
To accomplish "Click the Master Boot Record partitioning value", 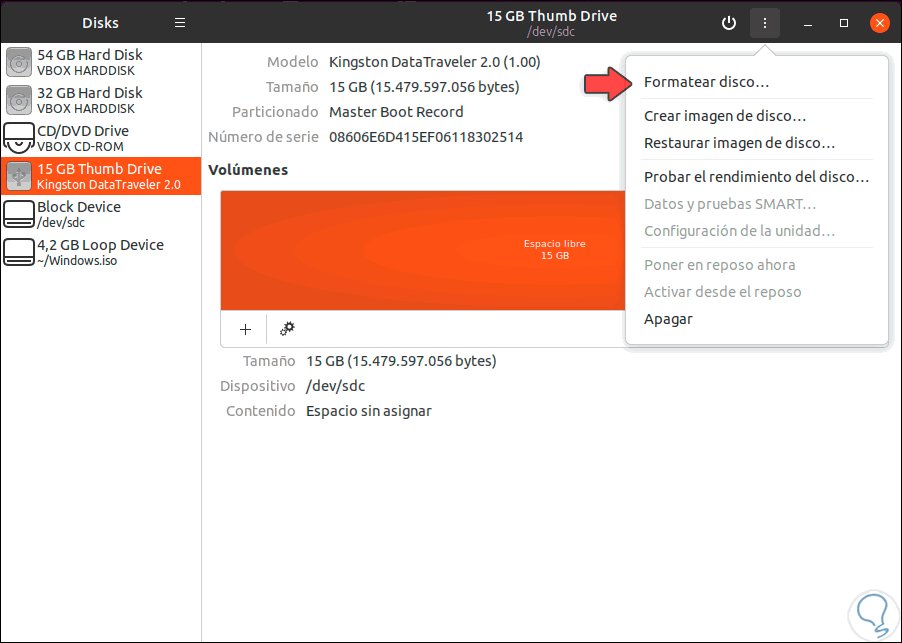I will [396, 112].
